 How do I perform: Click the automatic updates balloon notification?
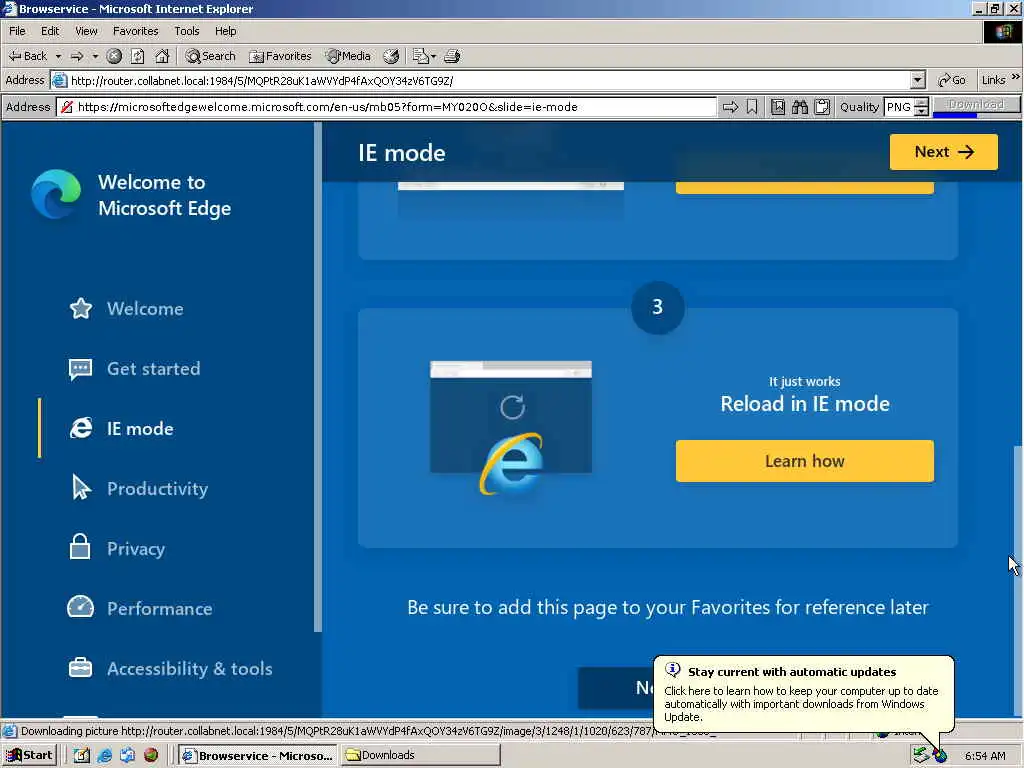point(803,694)
